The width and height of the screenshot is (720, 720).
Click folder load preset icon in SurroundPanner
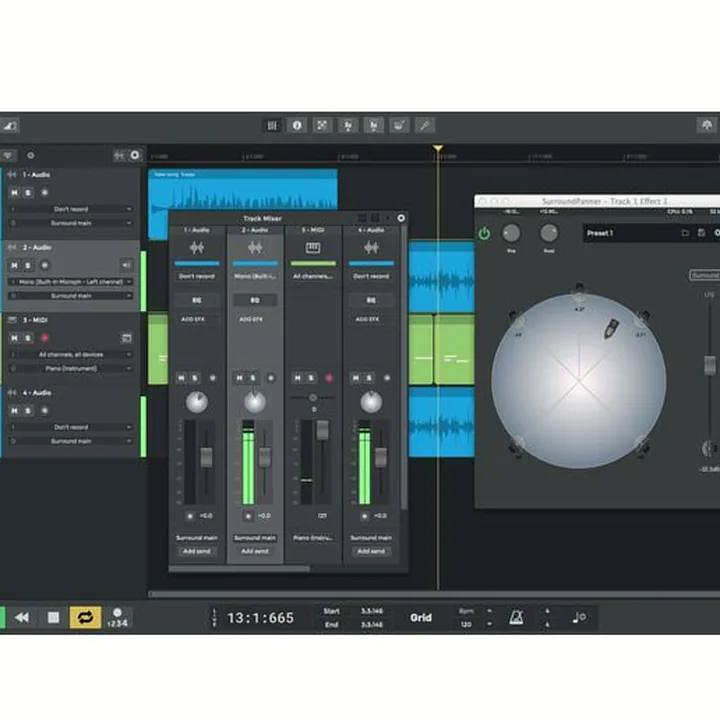click(685, 233)
